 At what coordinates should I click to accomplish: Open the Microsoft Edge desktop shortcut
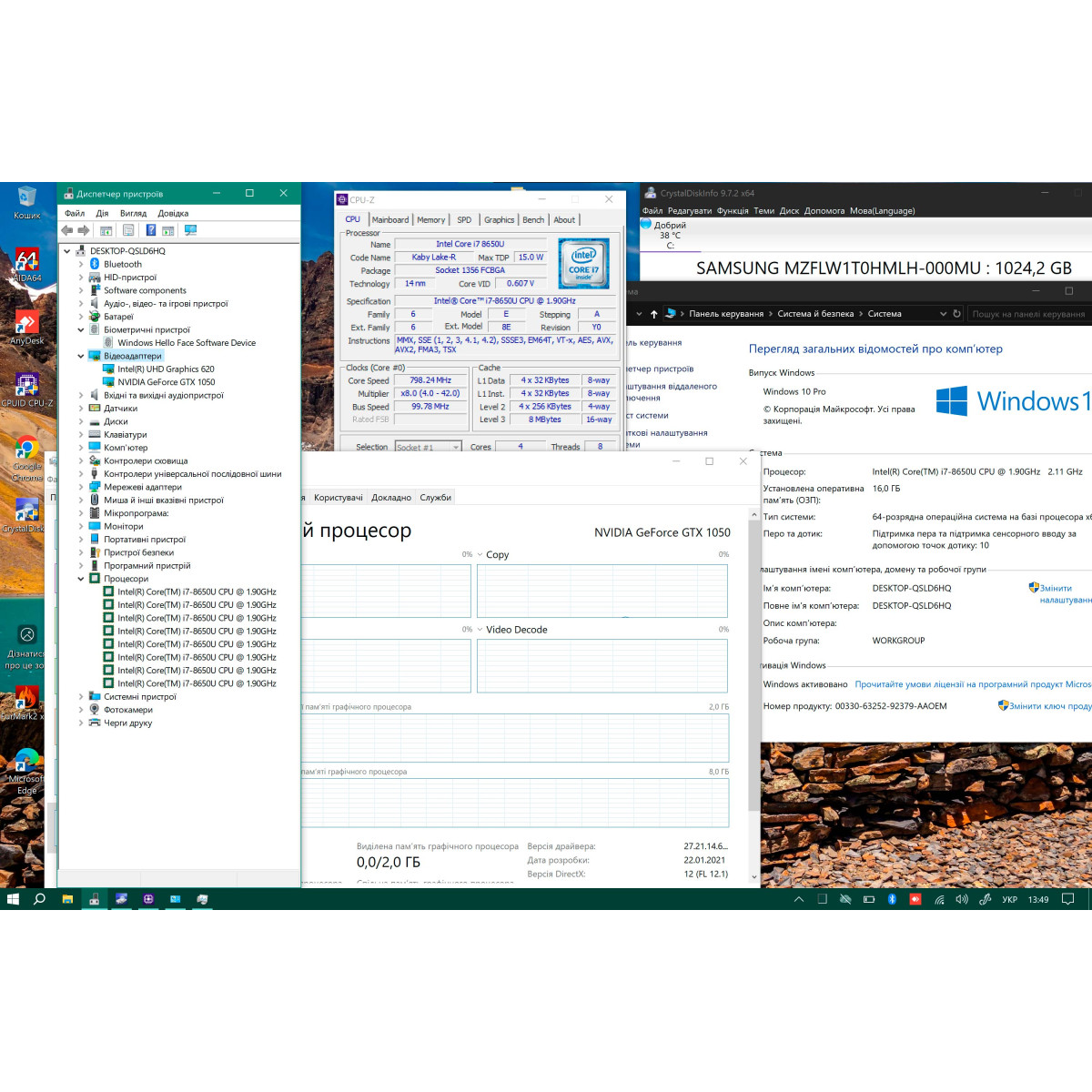click(27, 772)
